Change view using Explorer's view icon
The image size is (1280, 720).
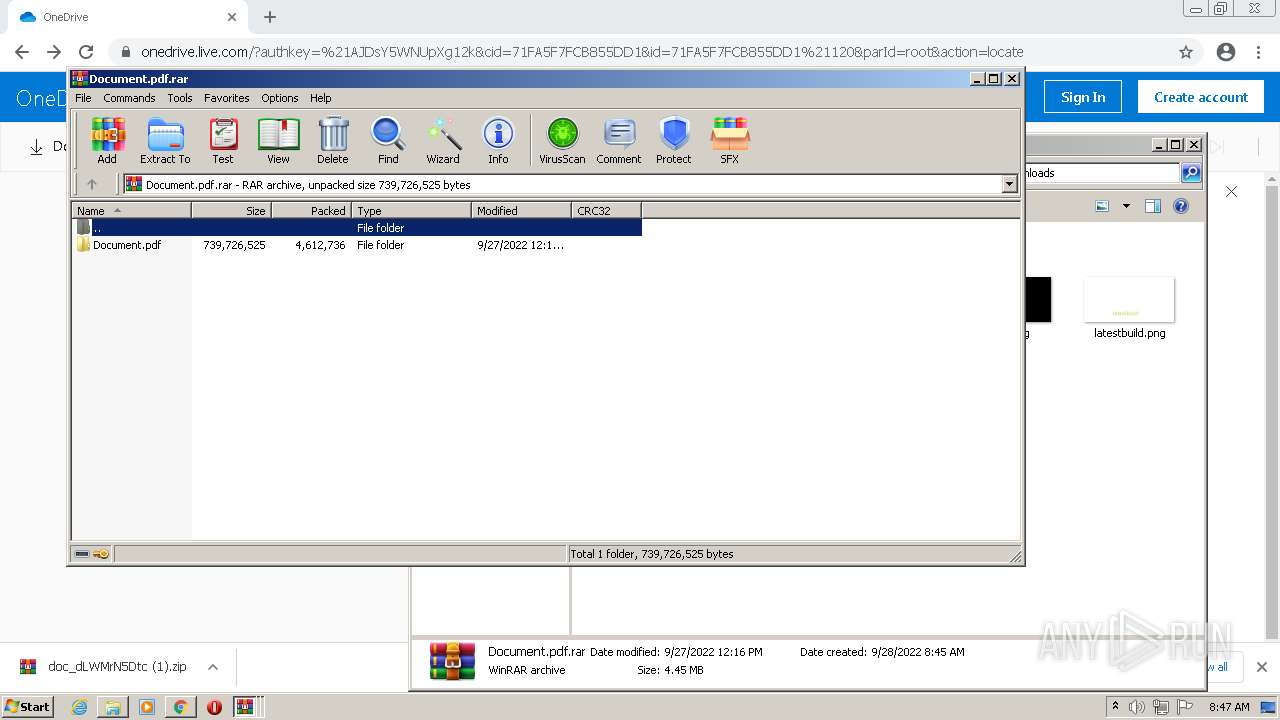1102,206
